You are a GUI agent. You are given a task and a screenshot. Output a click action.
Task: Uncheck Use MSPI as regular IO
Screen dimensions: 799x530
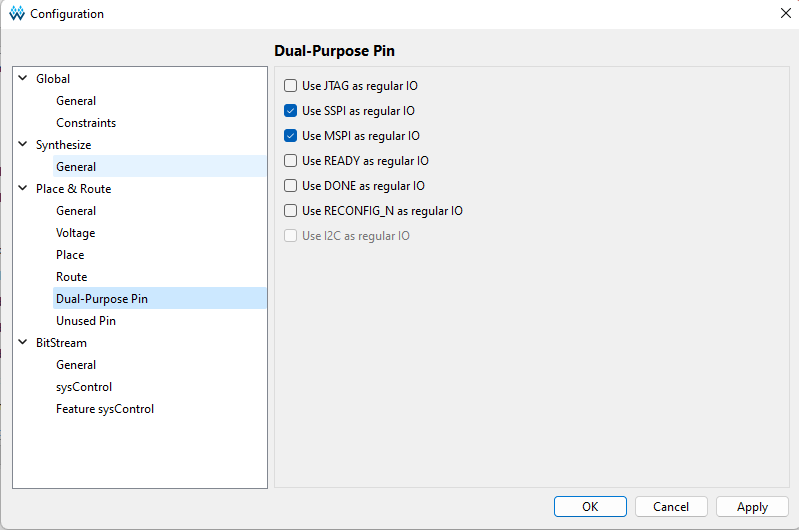(x=290, y=136)
